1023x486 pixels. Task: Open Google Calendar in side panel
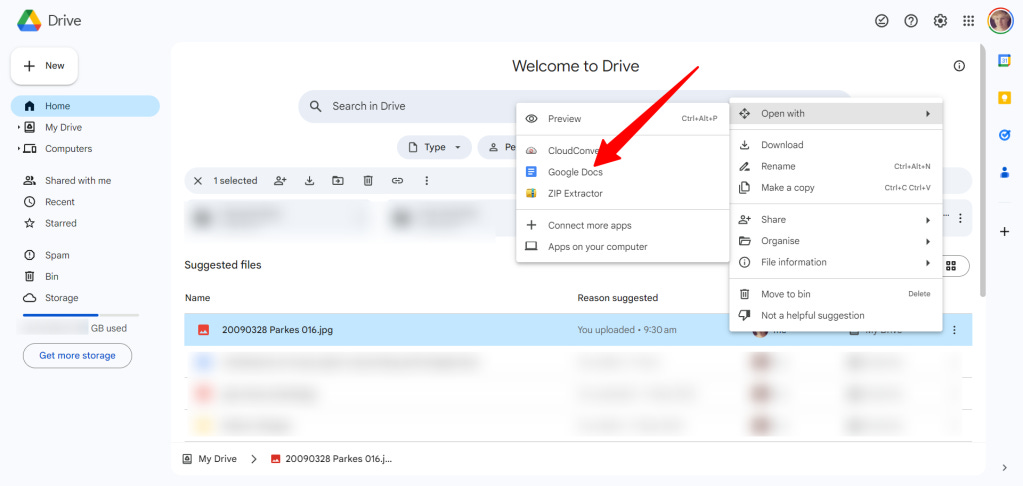pos(1005,60)
